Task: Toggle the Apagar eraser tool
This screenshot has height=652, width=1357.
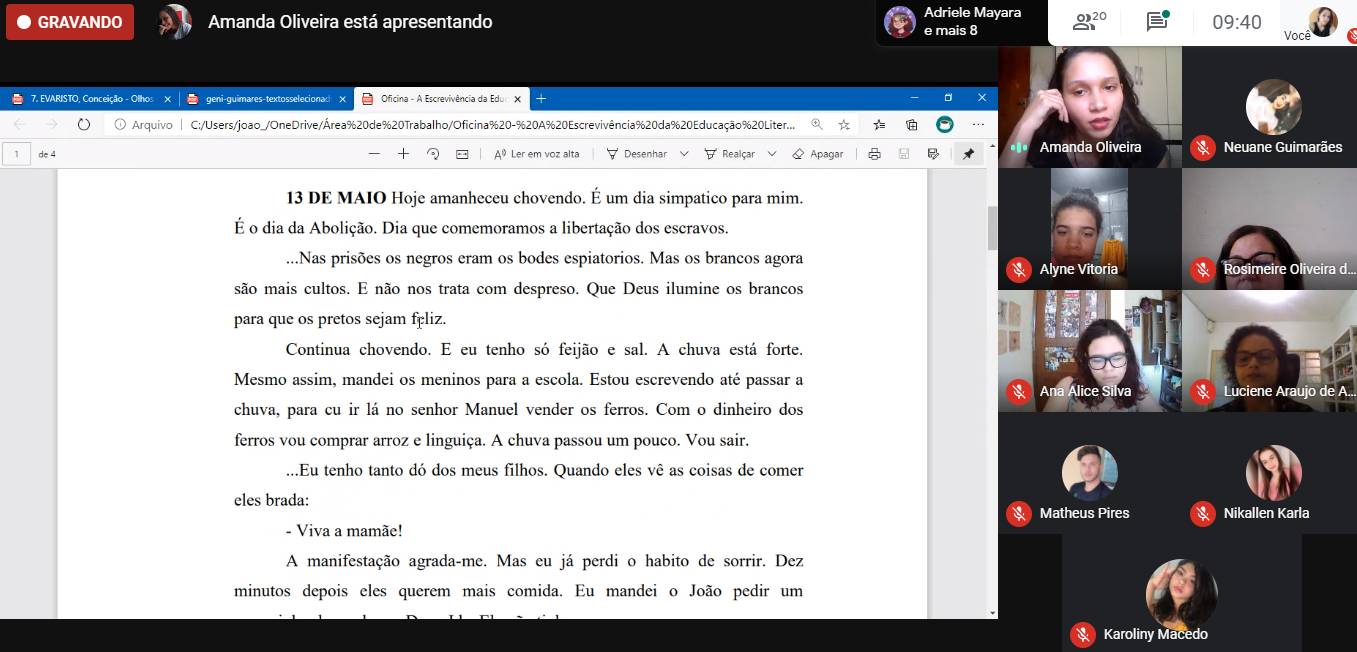Action: [817, 154]
